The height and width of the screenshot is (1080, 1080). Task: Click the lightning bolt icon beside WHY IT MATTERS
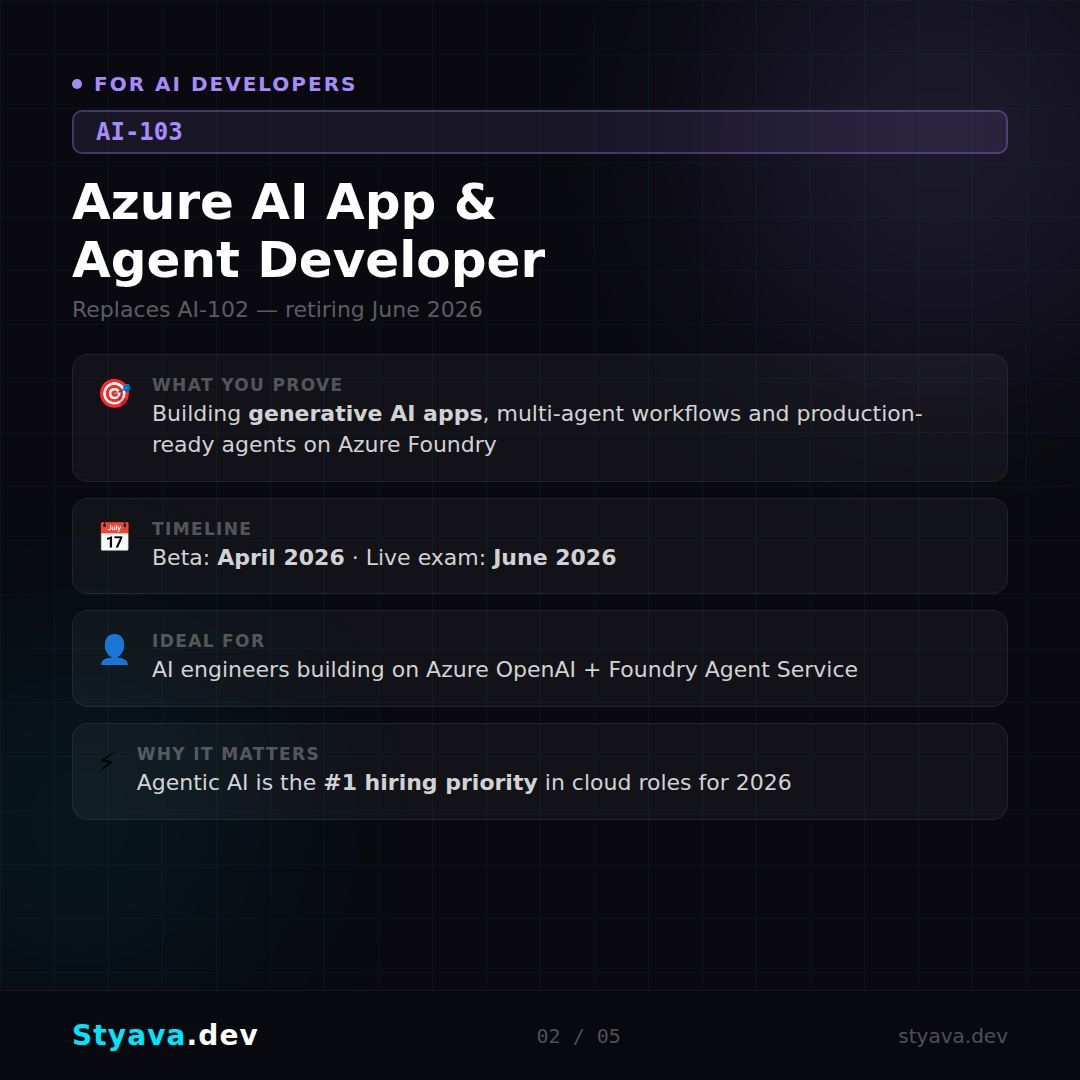tap(107, 762)
